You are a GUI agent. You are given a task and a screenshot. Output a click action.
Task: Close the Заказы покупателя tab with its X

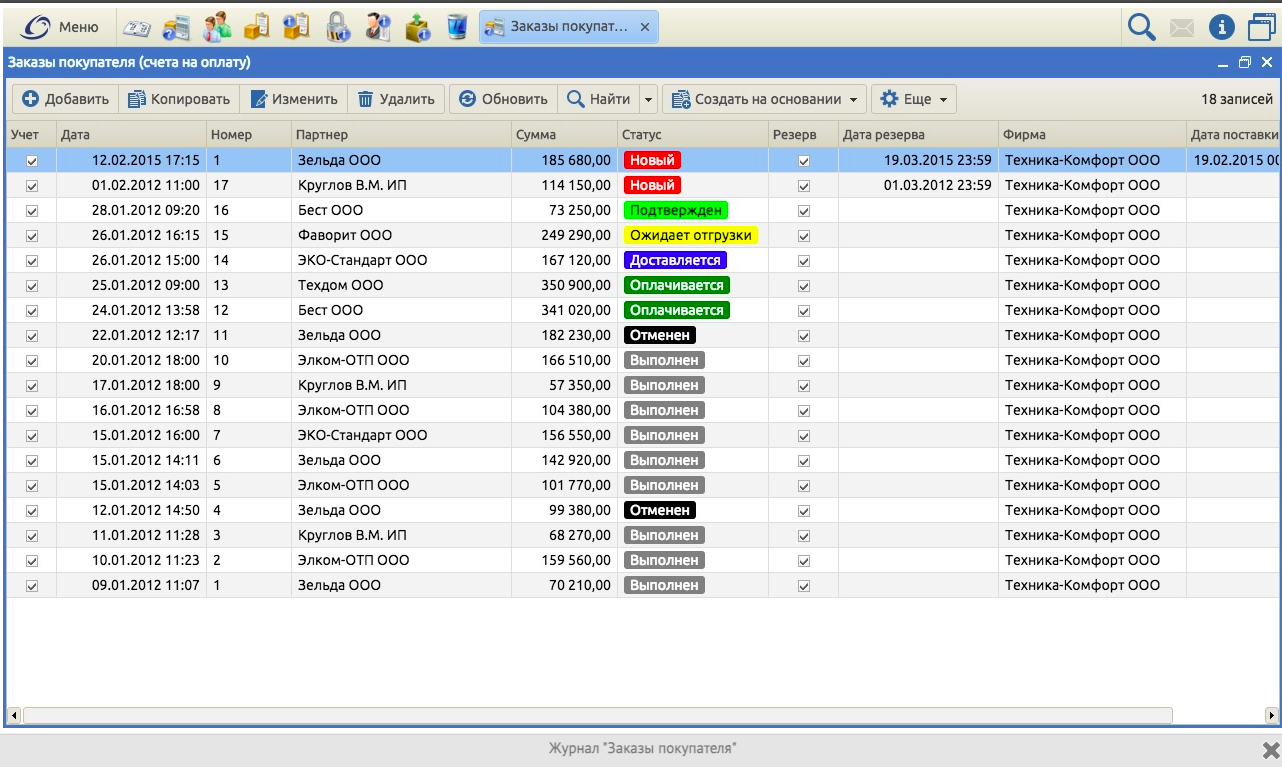click(x=645, y=28)
